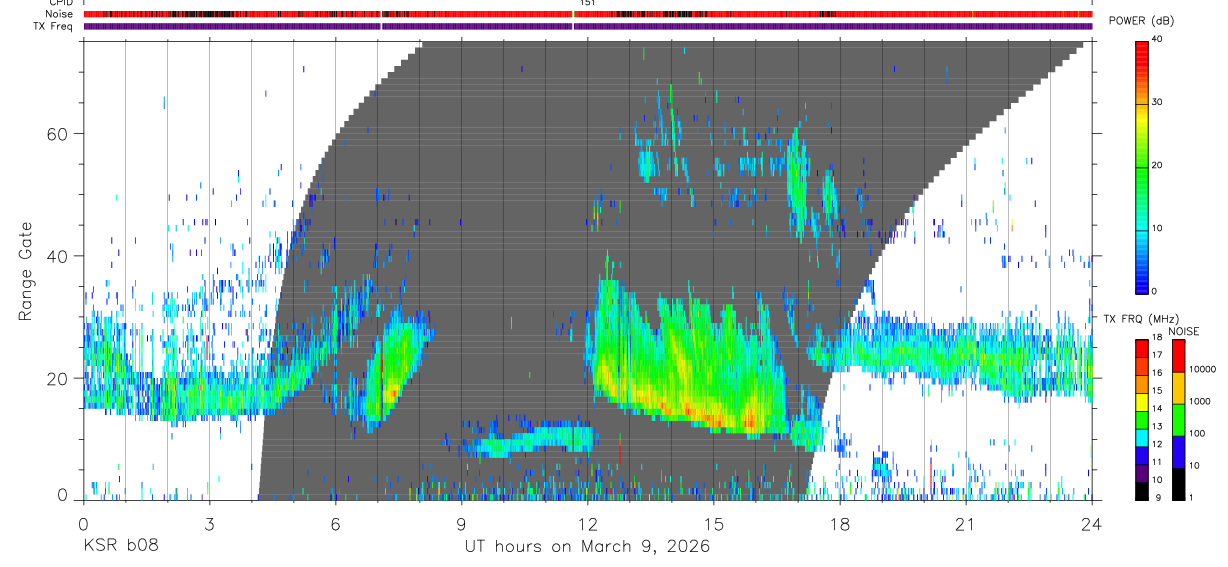Click the POWER (dB) colorbar title
The width and height of the screenshot is (1228, 567).
pos(1141,21)
